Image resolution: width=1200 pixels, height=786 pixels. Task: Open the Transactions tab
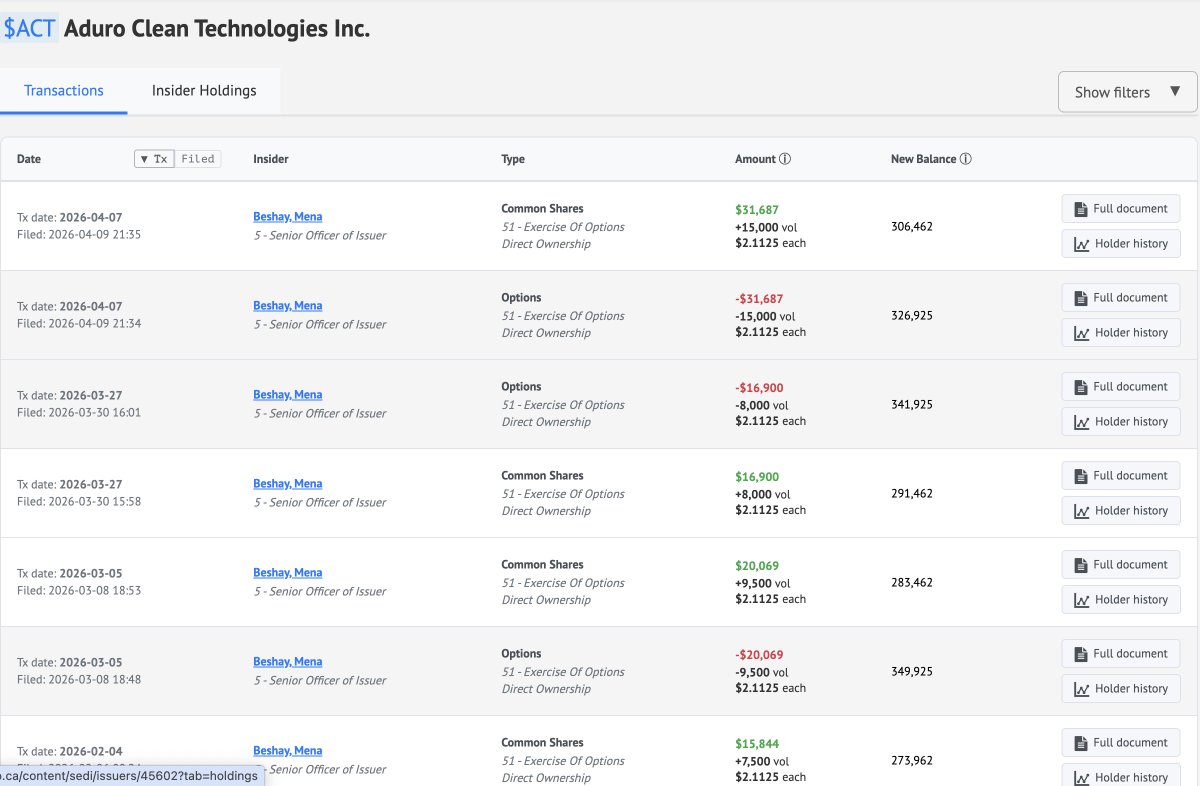click(64, 91)
